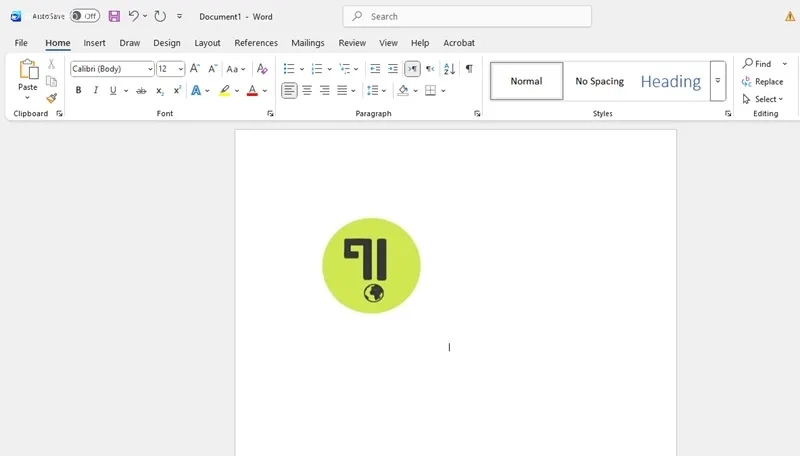
Task: Apply subscript formatting
Action: [160, 91]
